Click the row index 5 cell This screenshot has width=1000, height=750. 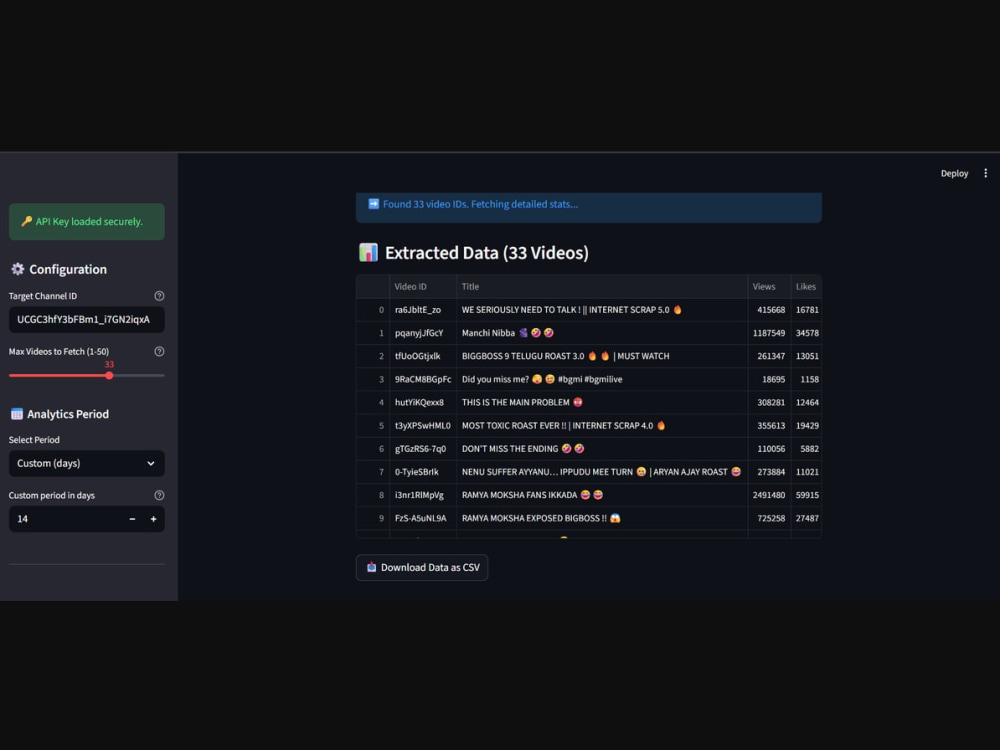coord(373,425)
